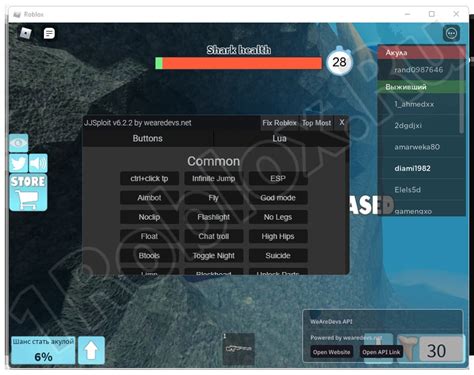Click the white up-arrow button
This screenshot has height=375, width=474.
pyautogui.click(x=91, y=350)
